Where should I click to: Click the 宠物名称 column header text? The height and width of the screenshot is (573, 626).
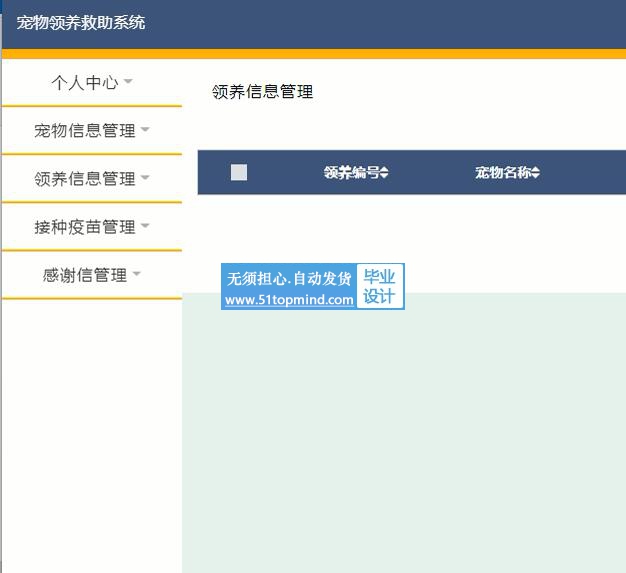click(503, 172)
